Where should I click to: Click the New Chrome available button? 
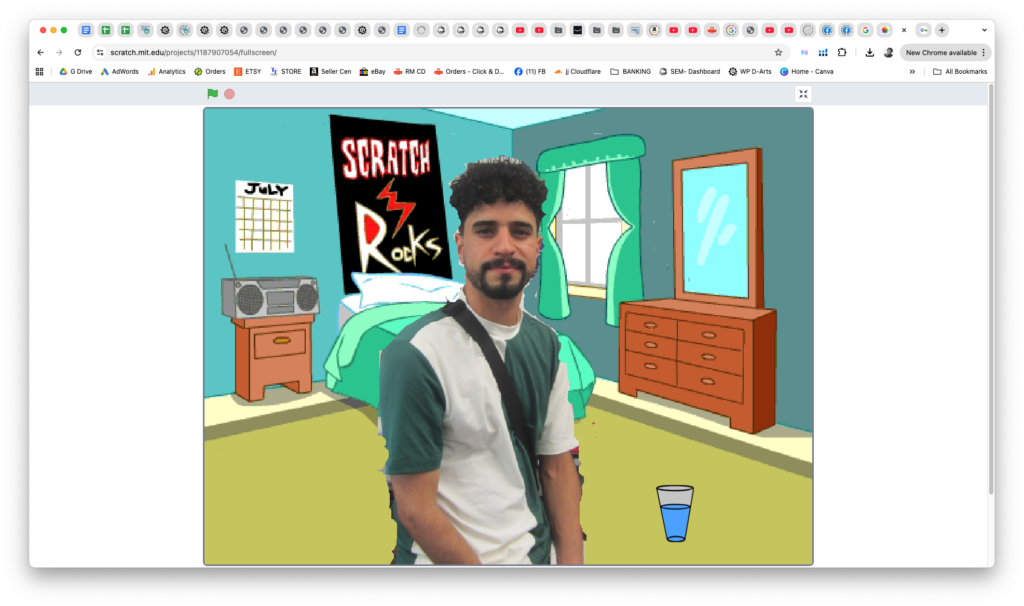[x=945, y=52]
